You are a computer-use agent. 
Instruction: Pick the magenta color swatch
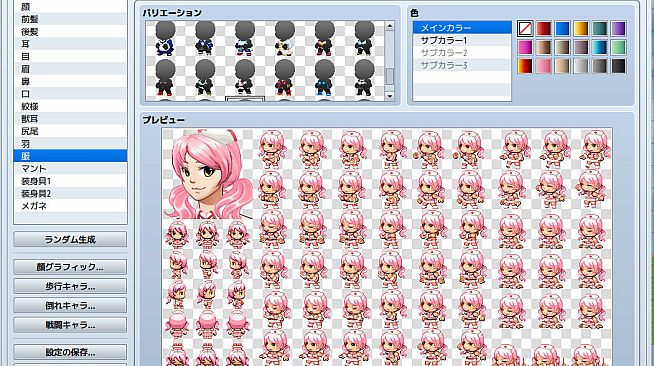click(x=525, y=47)
